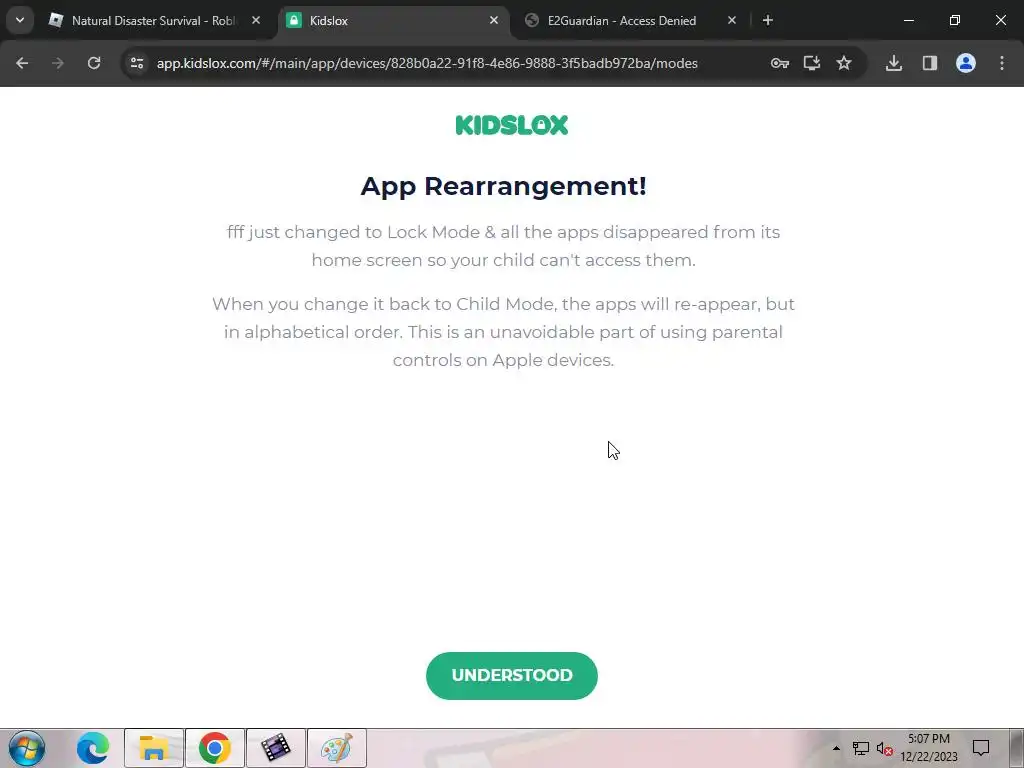Open video editor taskbar icon

[276, 748]
